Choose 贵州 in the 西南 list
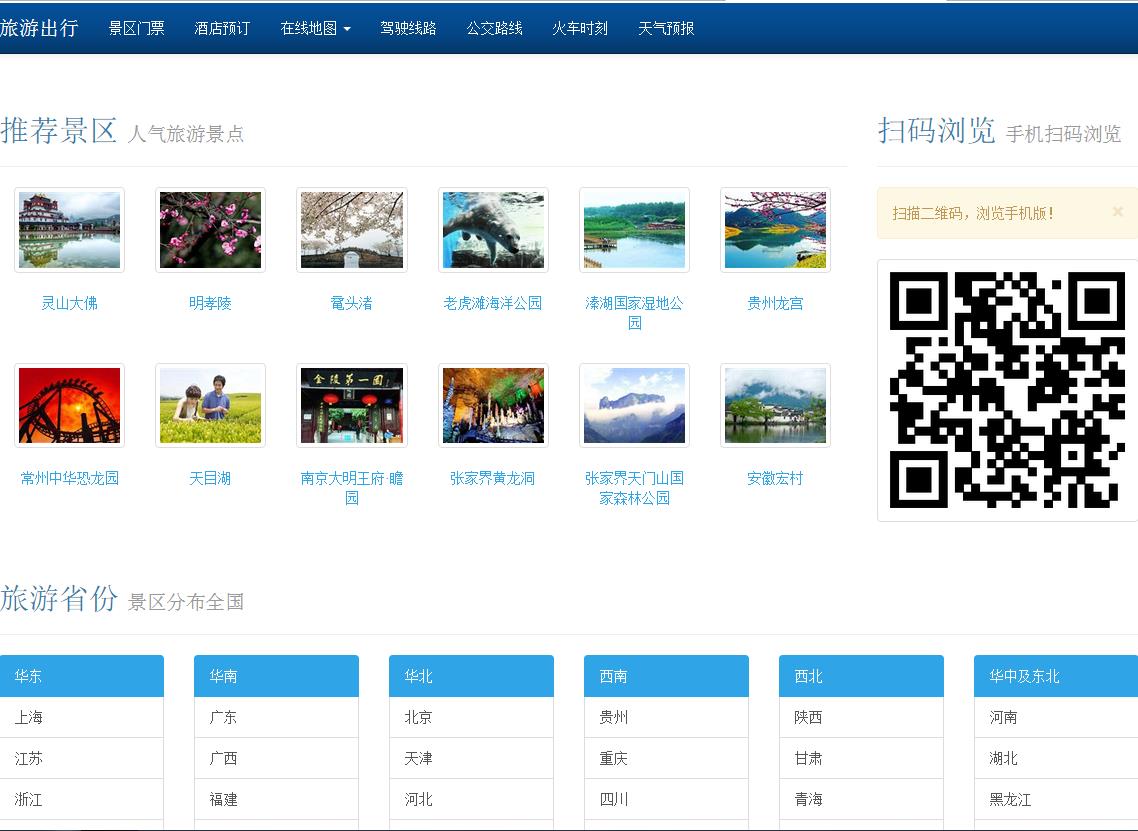Viewport: 1138px width, 831px height. coord(666,718)
